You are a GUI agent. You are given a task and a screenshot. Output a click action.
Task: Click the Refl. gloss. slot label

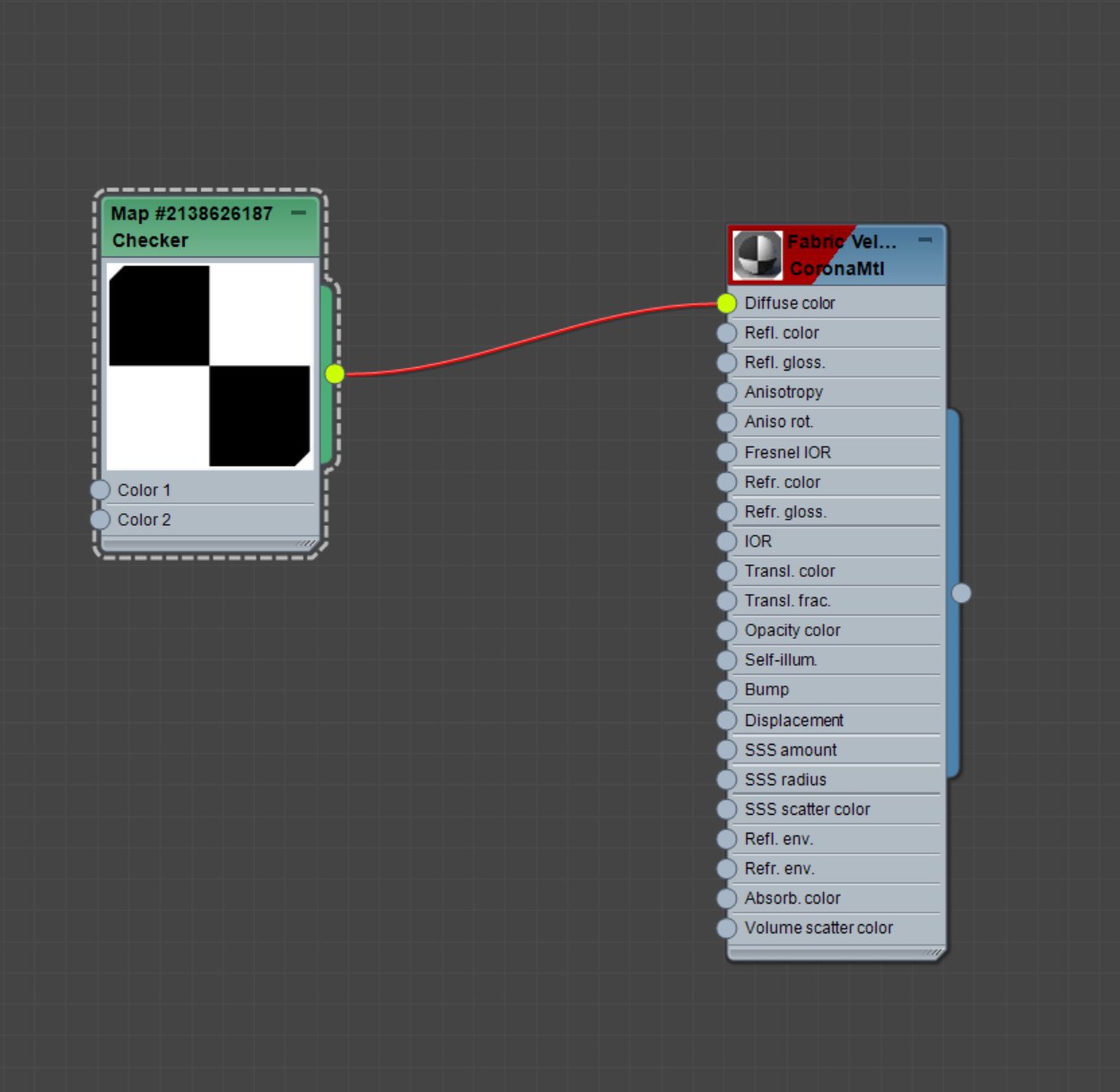click(785, 363)
